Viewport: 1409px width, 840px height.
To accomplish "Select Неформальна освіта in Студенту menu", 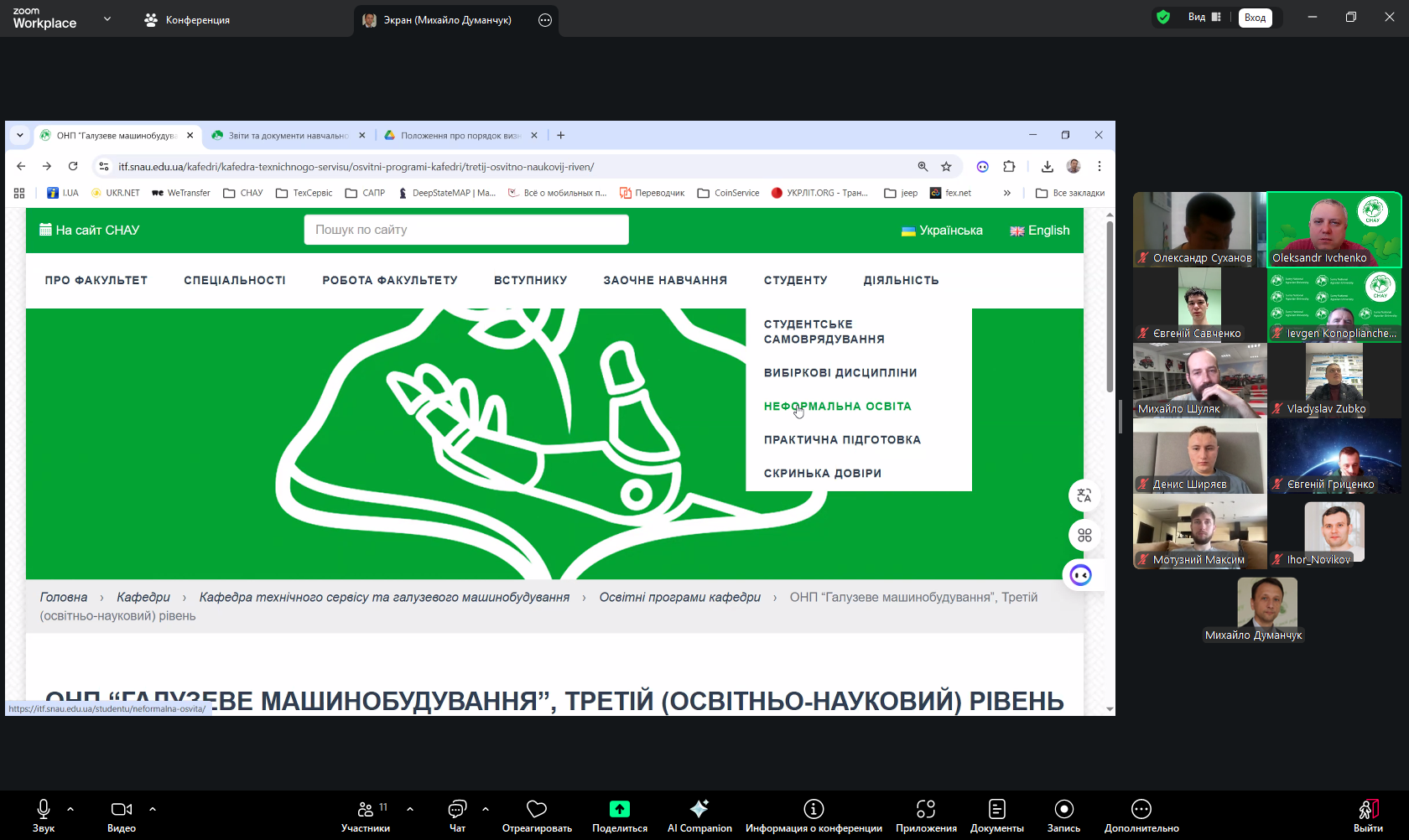I will point(837,407).
